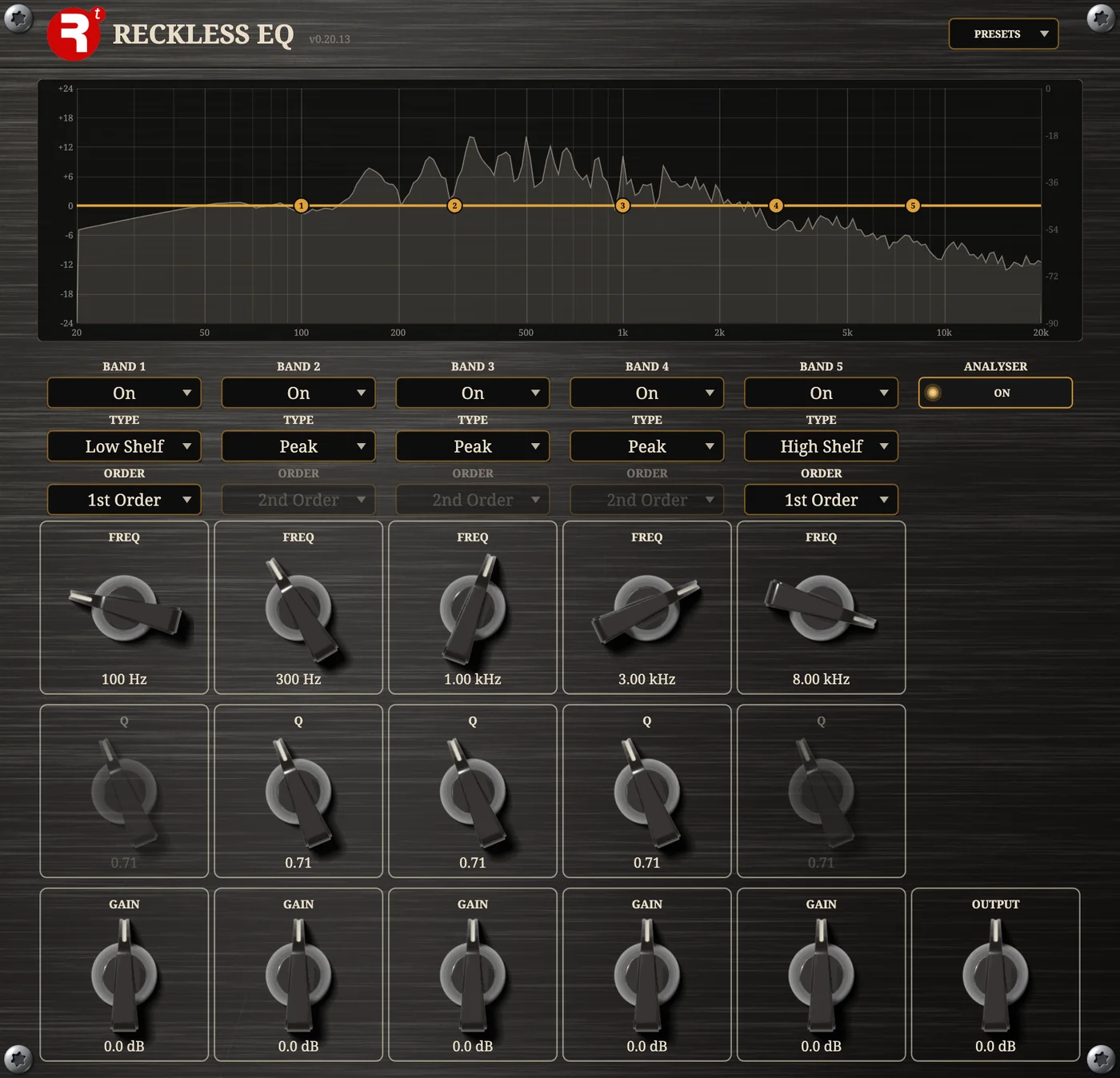
Task: Click the Band 4 GAIN knob
Action: [647, 975]
